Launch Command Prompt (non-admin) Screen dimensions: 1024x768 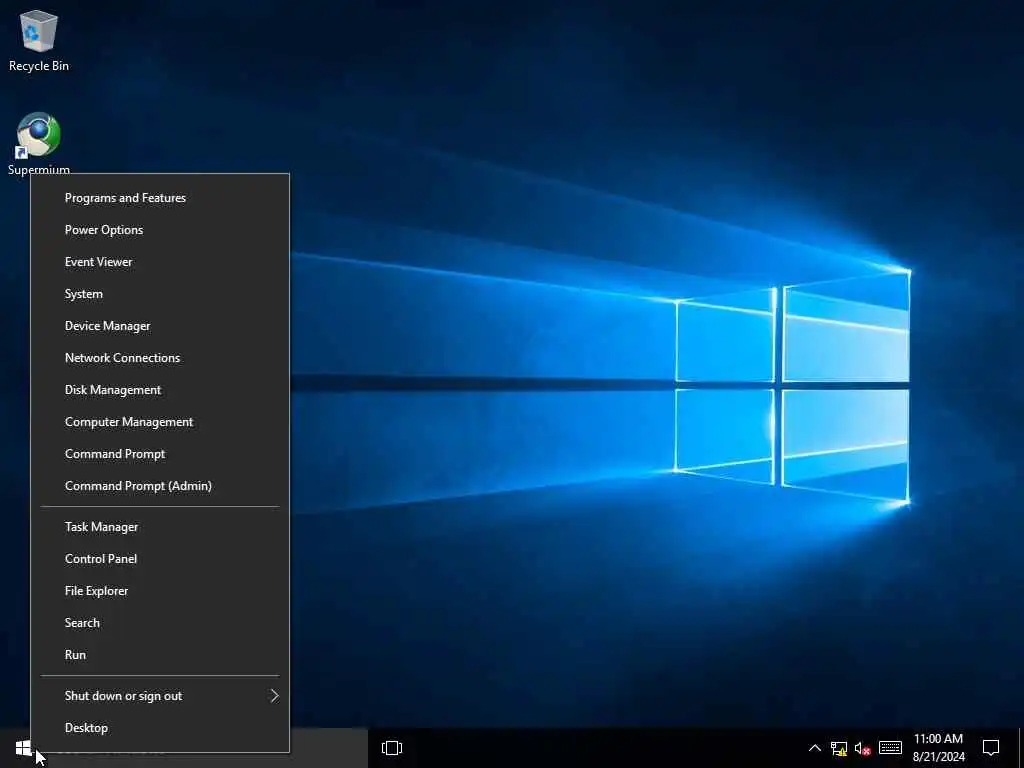tap(160, 454)
